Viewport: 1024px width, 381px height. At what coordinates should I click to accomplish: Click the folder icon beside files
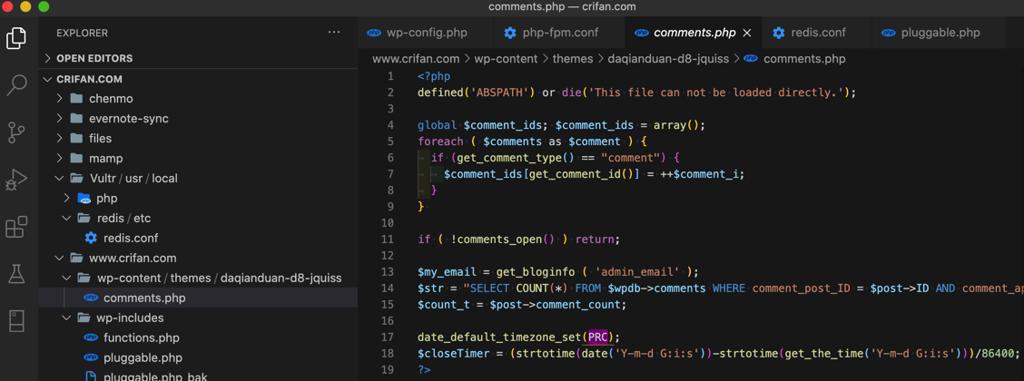[x=76, y=139]
